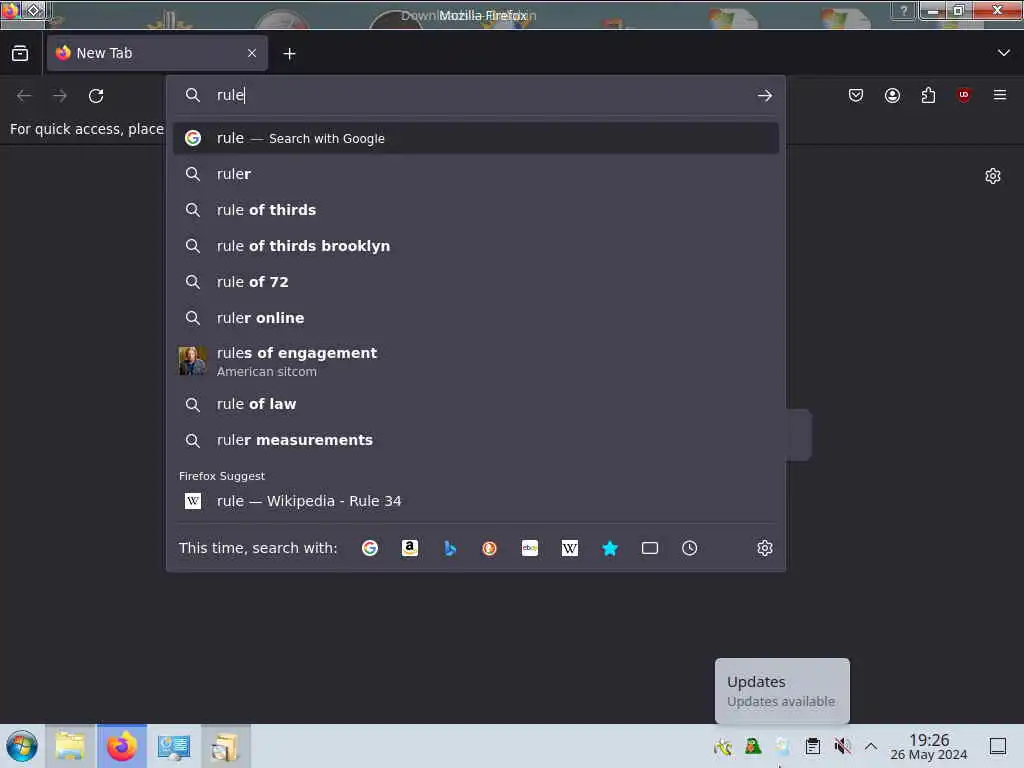Open the clock showing 19:26

pos(929,746)
